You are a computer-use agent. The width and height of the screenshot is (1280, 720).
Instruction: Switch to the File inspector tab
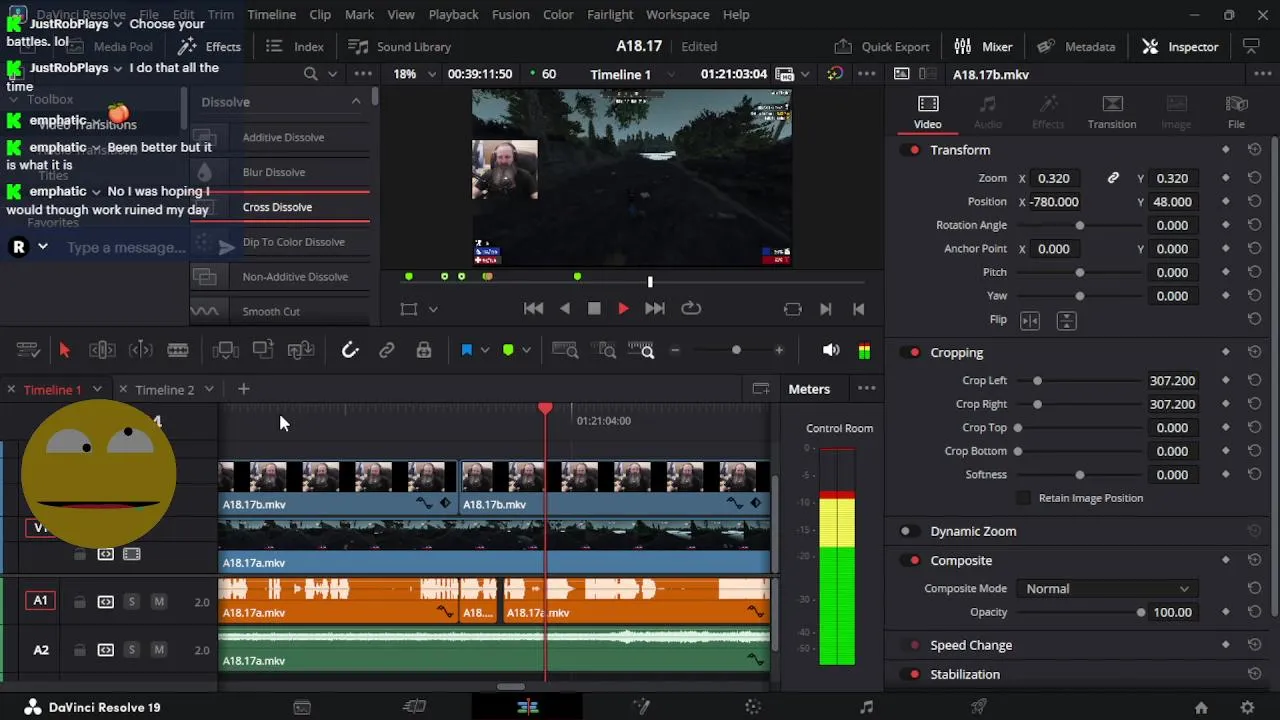point(1236,112)
